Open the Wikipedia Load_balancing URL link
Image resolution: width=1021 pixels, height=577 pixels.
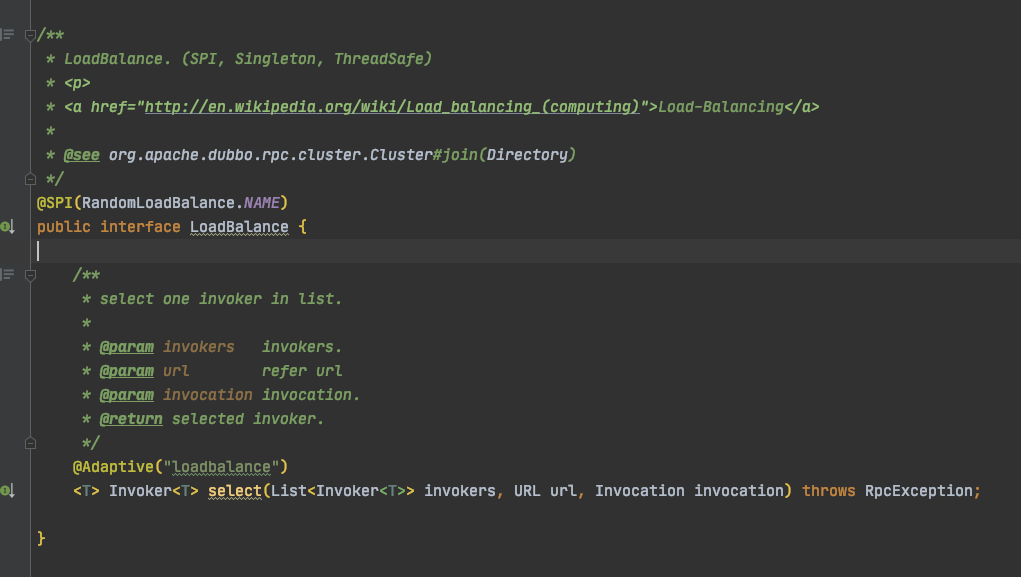click(x=392, y=107)
